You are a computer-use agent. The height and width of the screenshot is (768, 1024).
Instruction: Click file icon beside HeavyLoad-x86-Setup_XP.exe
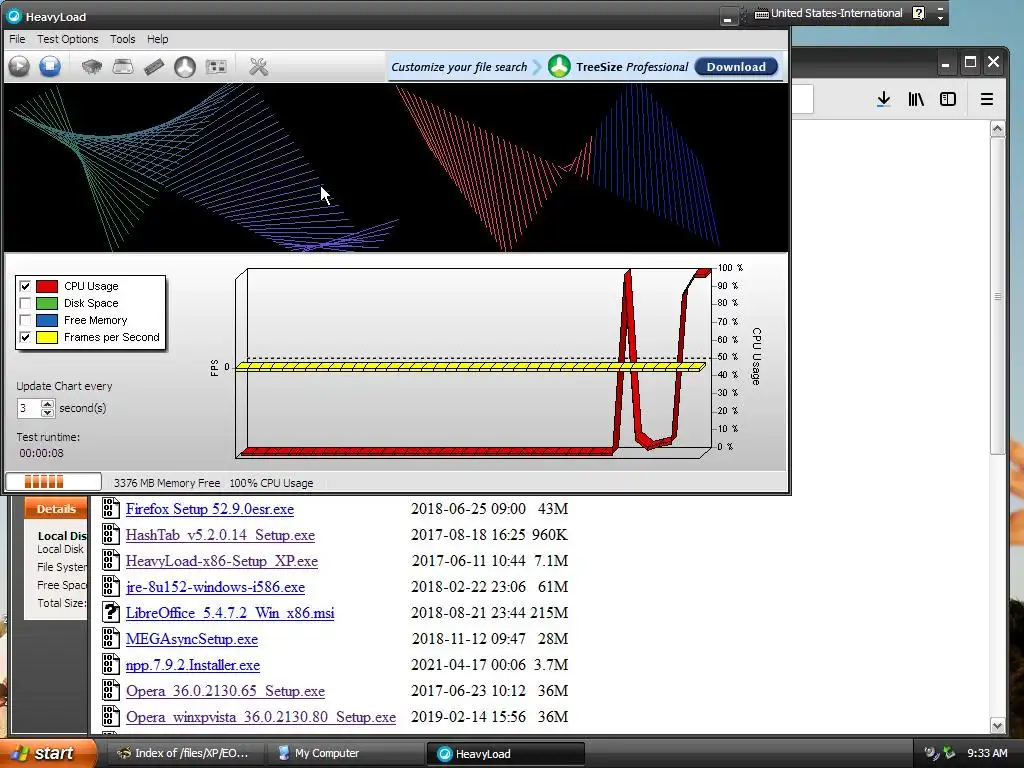tap(111, 560)
